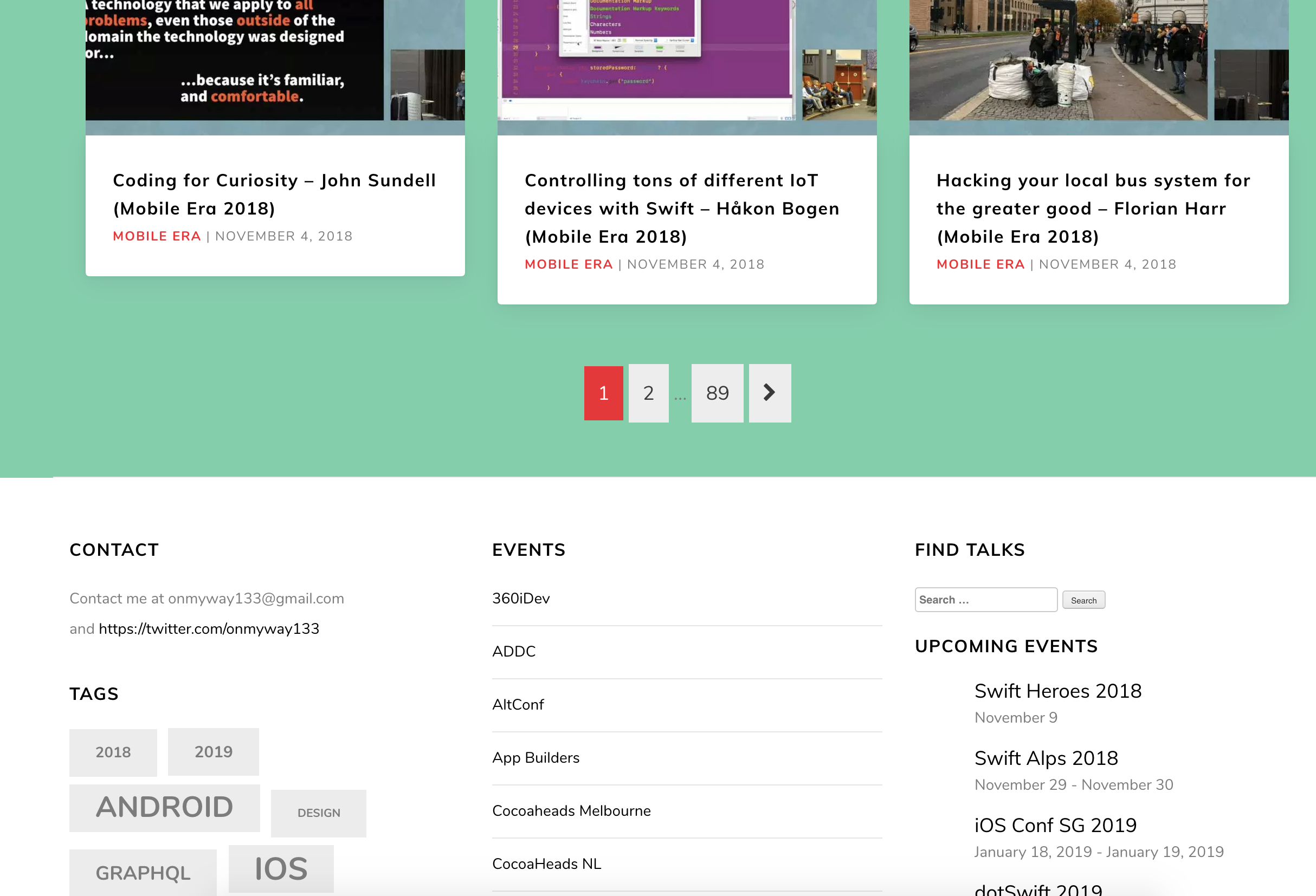Open the Controlling IoT devices talk
Viewport: 1316px width, 896px height.
[x=681, y=207]
